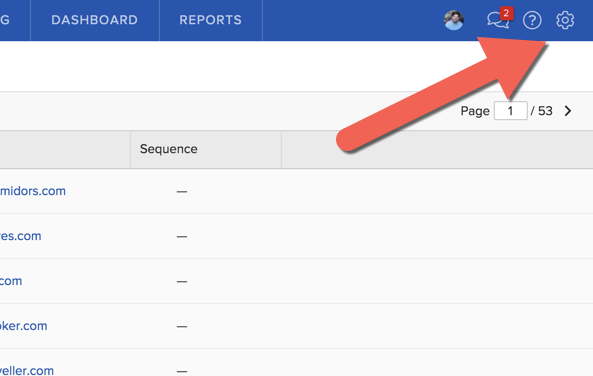Sort by the Sequence column header

tap(168, 149)
